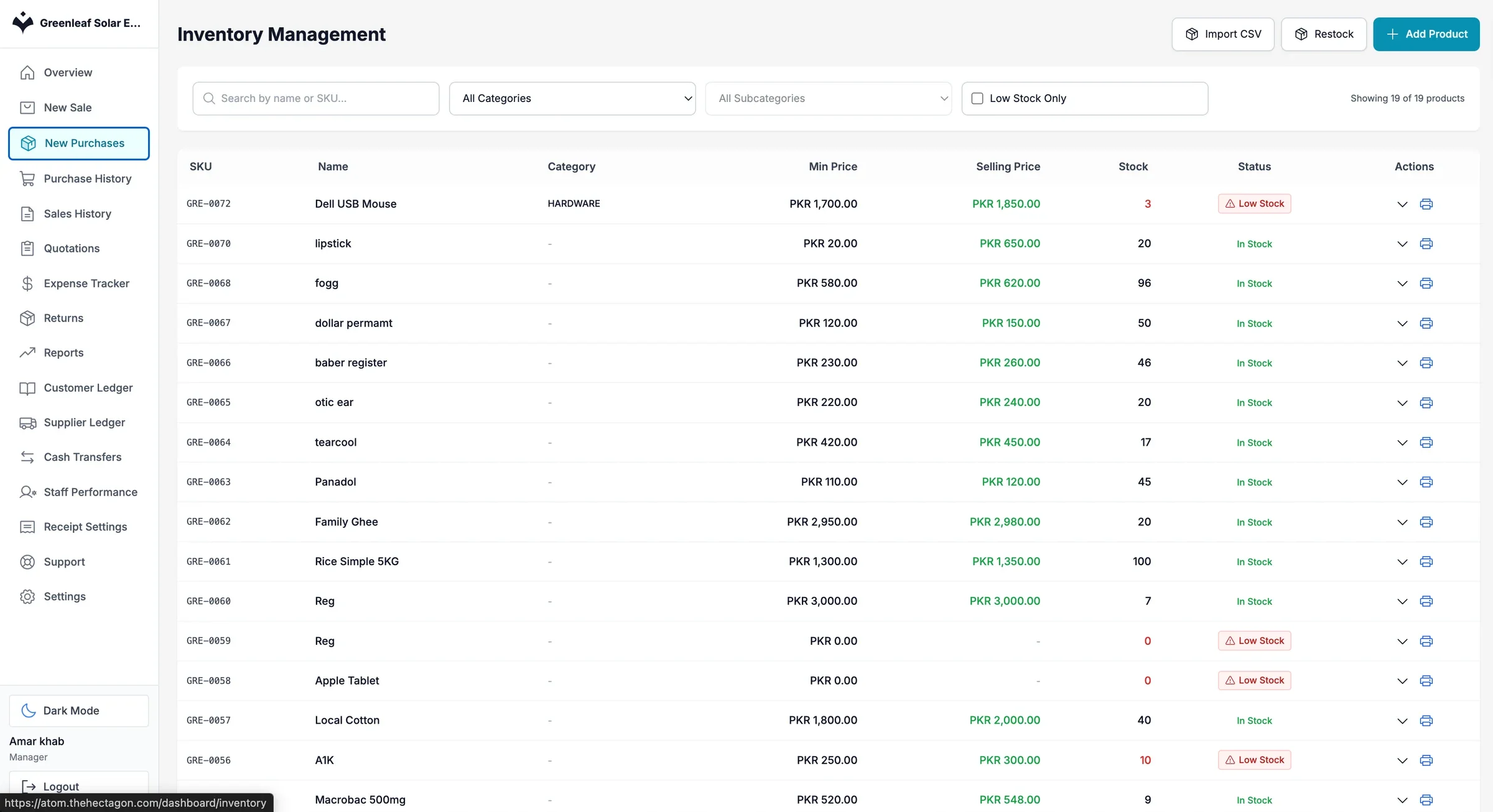
Task: Click print icon for Panadol row
Action: [x=1426, y=482]
